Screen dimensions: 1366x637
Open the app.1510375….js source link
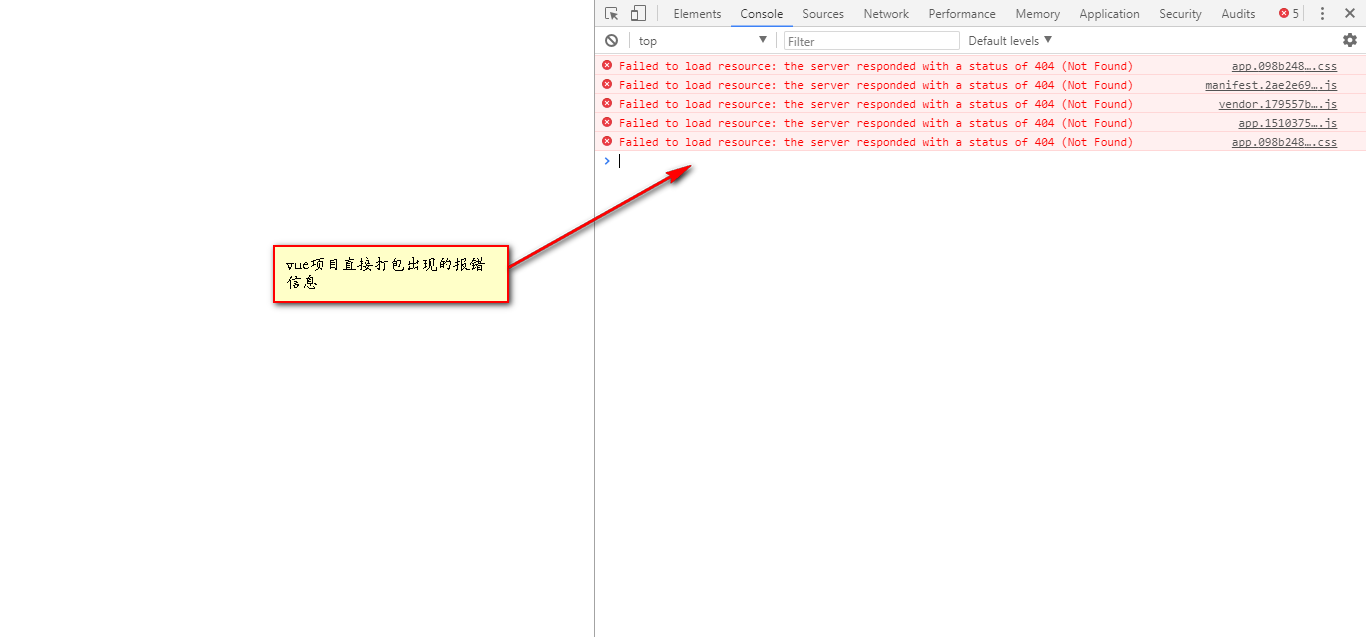[1287, 123]
